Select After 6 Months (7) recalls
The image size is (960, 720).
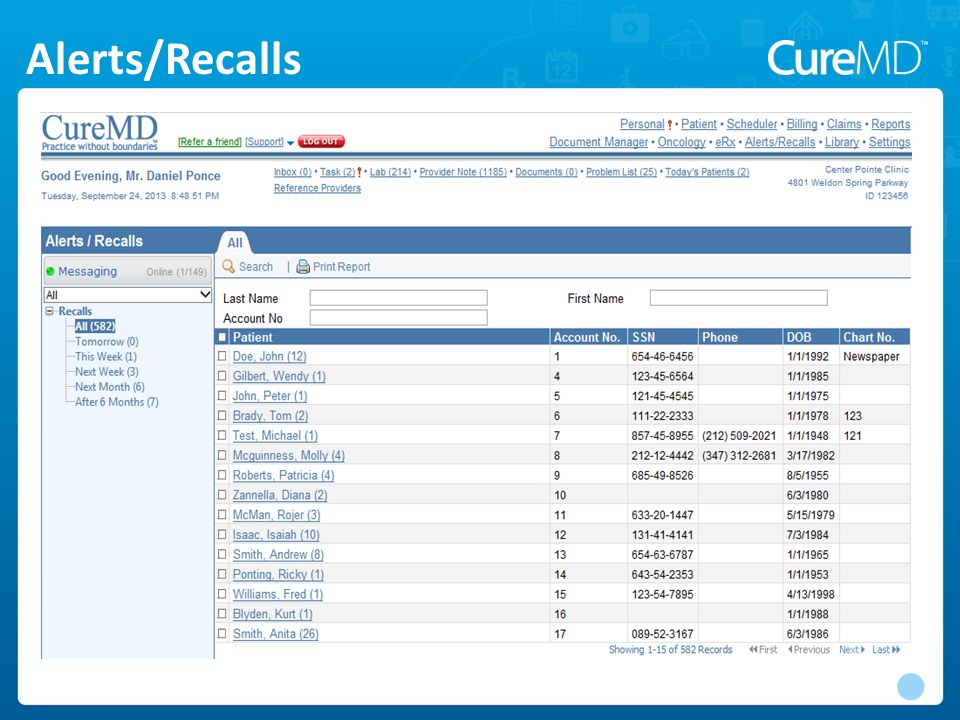pyautogui.click(x=116, y=402)
